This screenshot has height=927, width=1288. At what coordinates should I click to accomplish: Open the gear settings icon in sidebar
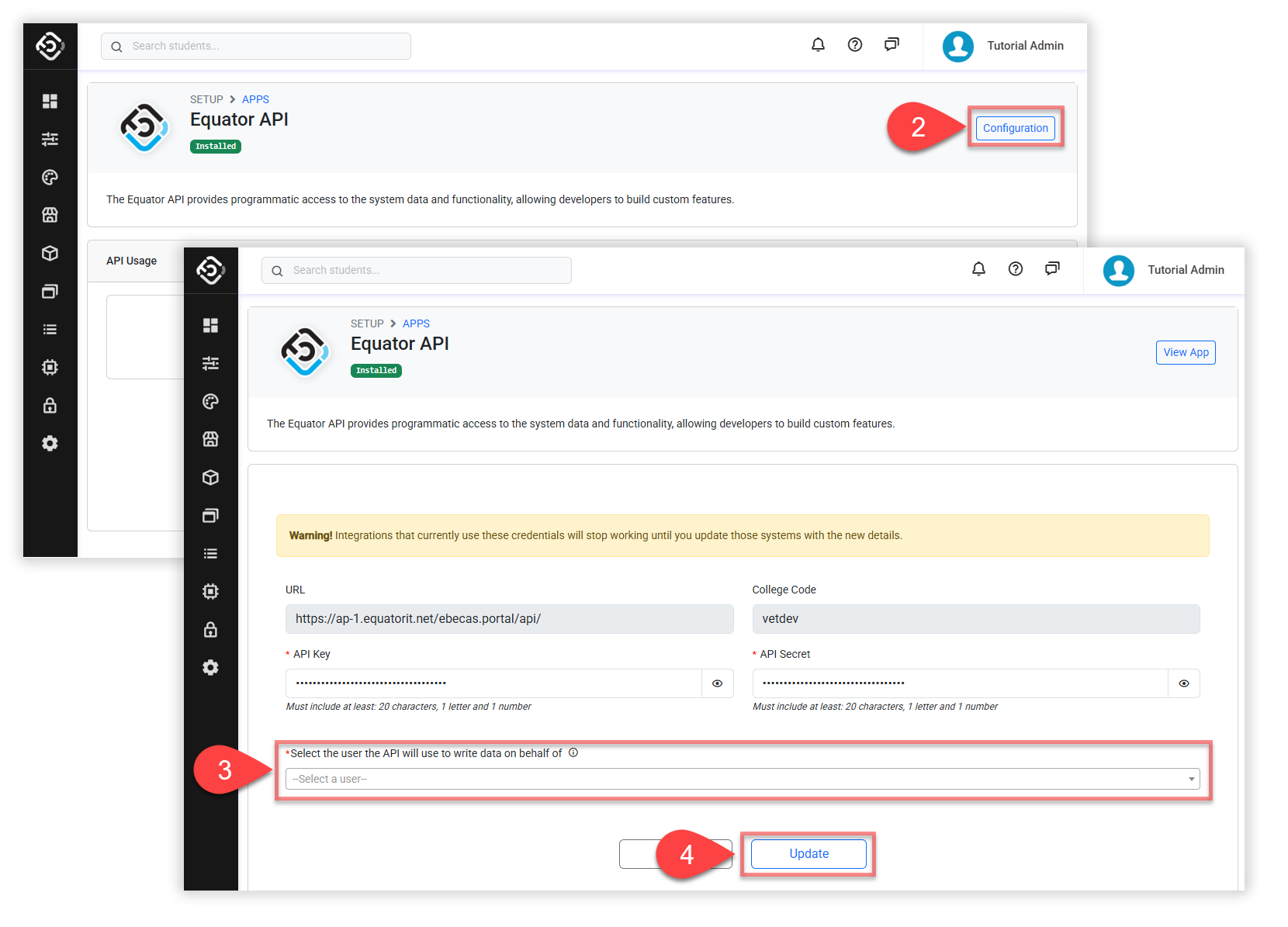210,667
